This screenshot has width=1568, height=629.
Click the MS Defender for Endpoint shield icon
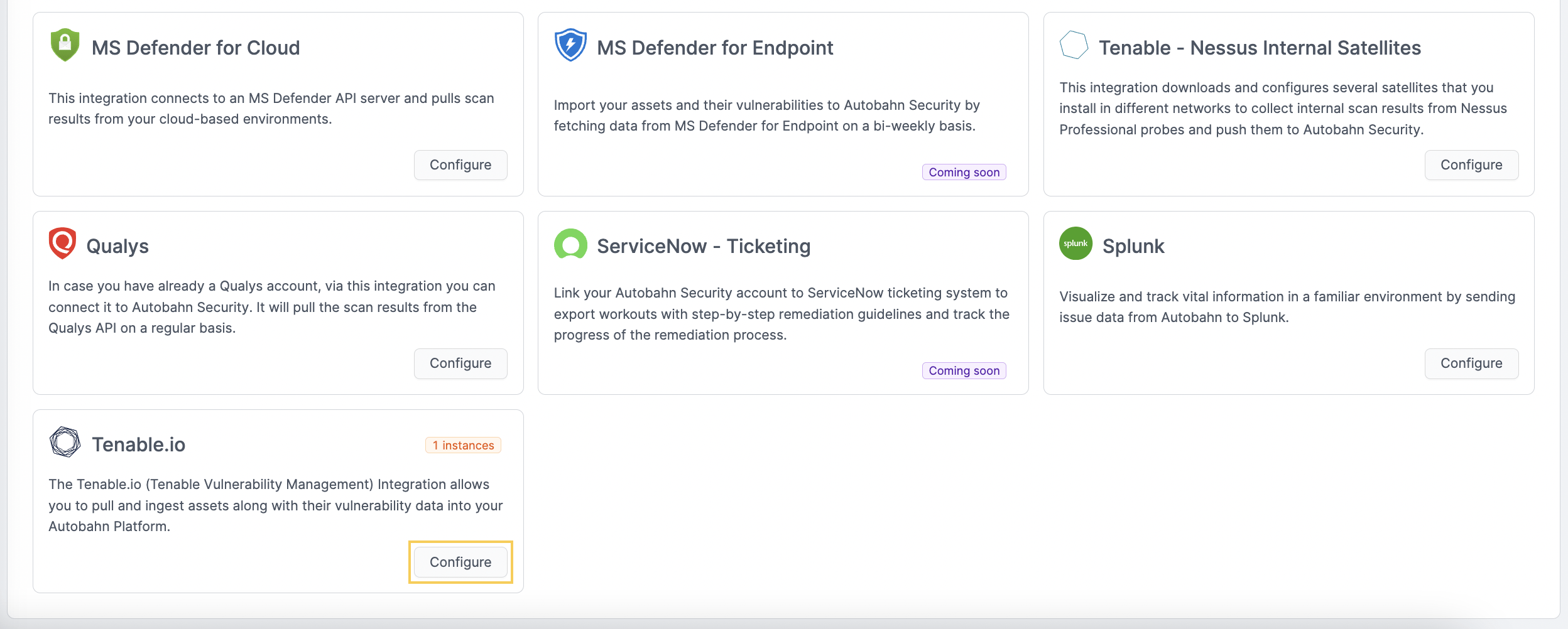[570, 45]
